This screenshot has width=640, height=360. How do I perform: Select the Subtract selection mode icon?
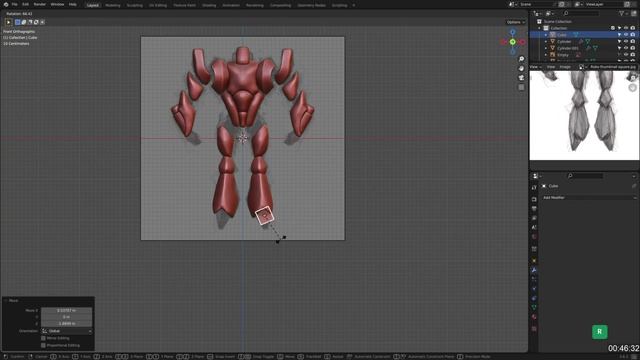click(x=30, y=22)
